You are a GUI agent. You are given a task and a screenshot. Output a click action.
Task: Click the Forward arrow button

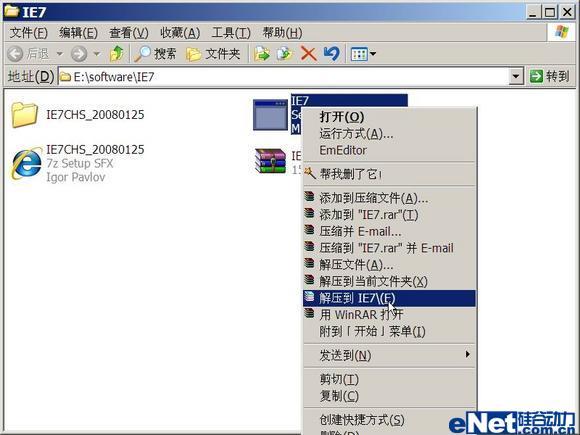click(x=79, y=54)
